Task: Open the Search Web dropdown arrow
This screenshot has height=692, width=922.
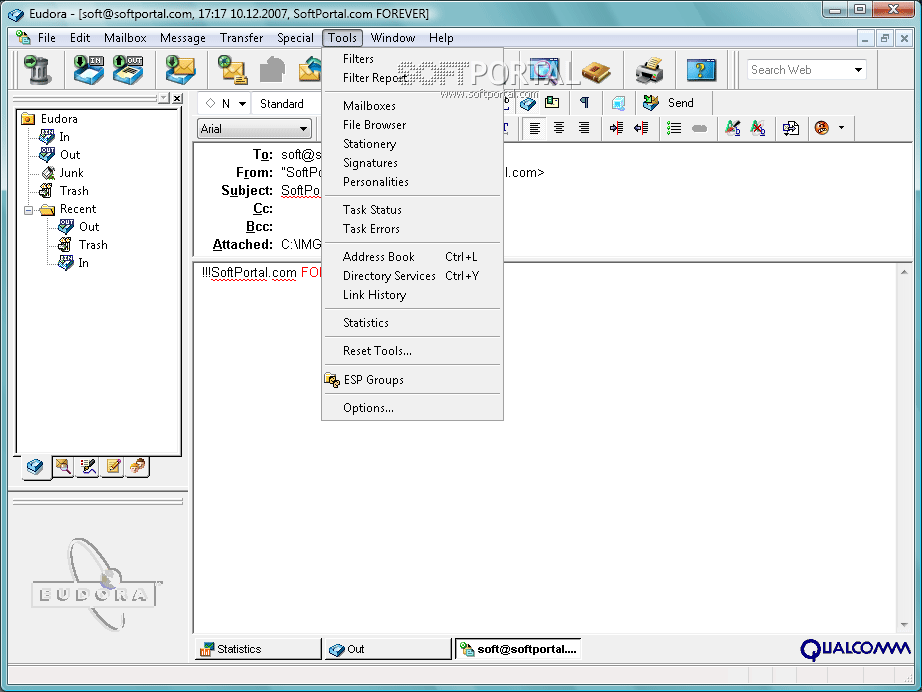Action: click(x=858, y=70)
